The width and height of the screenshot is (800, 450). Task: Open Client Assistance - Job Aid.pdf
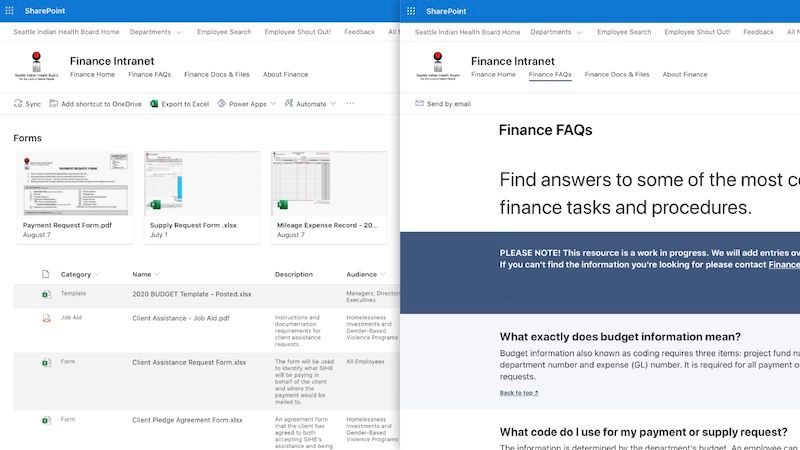point(181,318)
